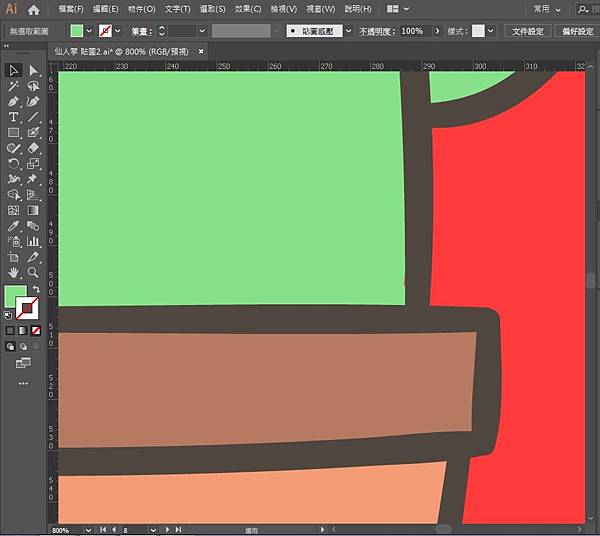Open the 檔案(F) menu
The width and height of the screenshot is (600, 536).
pos(71,9)
